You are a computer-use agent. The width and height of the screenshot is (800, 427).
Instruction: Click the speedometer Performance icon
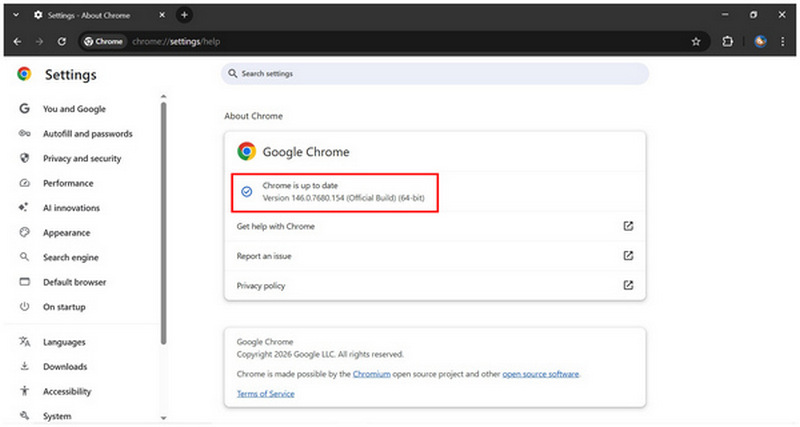(24, 183)
